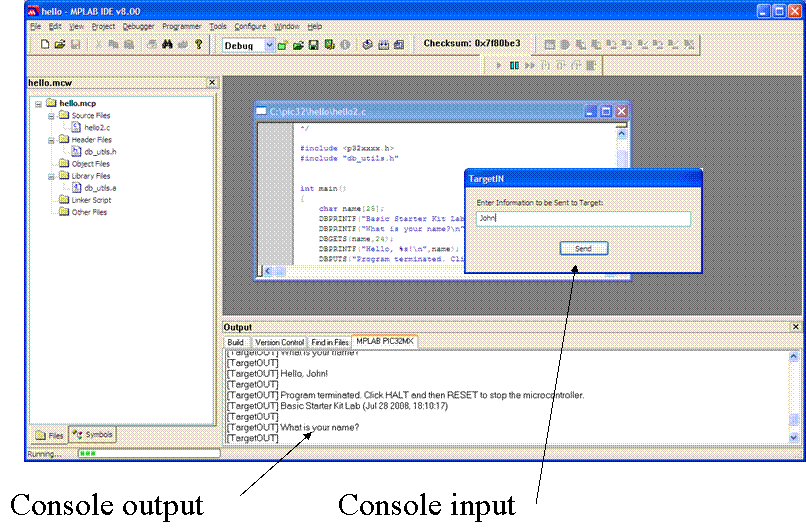This screenshot has height=528, width=806.
Task: Click the Find binoculars icon
Action: (168, 45)
